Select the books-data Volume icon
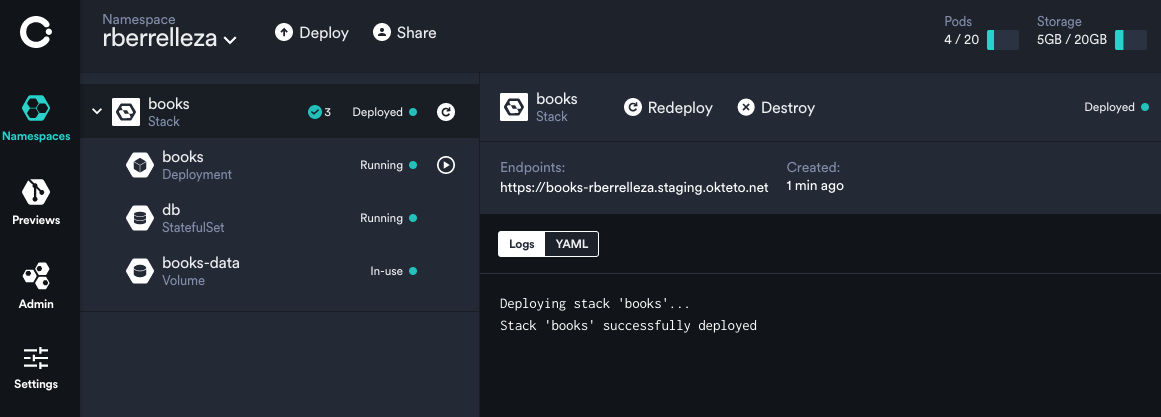 139,271
